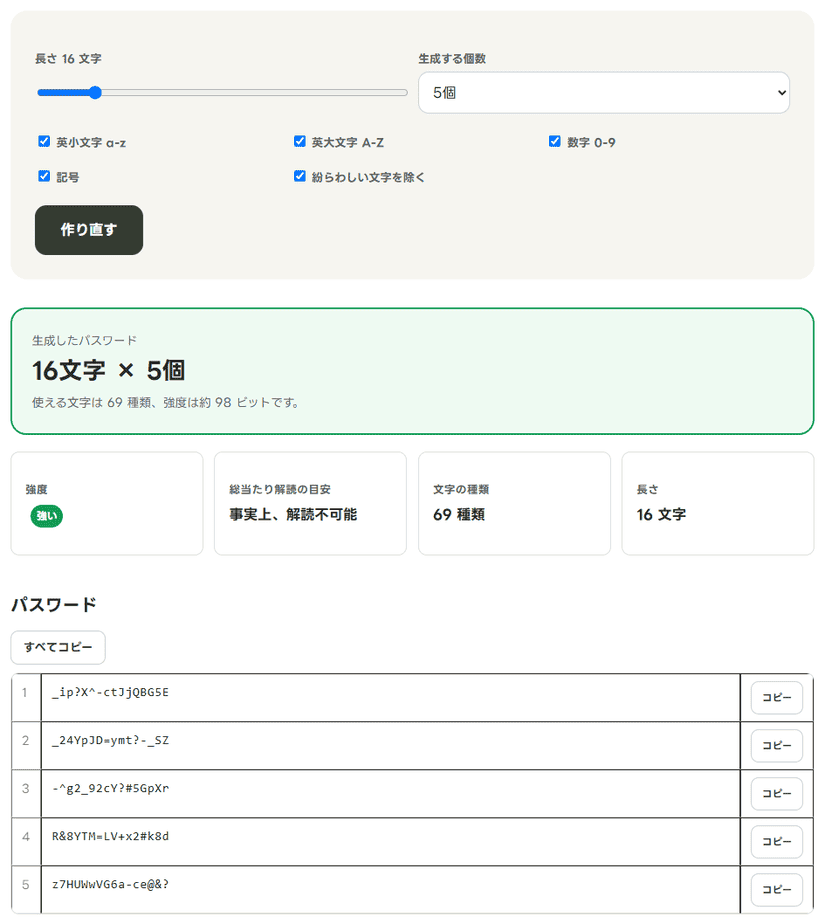Click password text _ip?X^-ctJjQBG5E
This screenshot has height=924, width=825.
click(110, 692)
